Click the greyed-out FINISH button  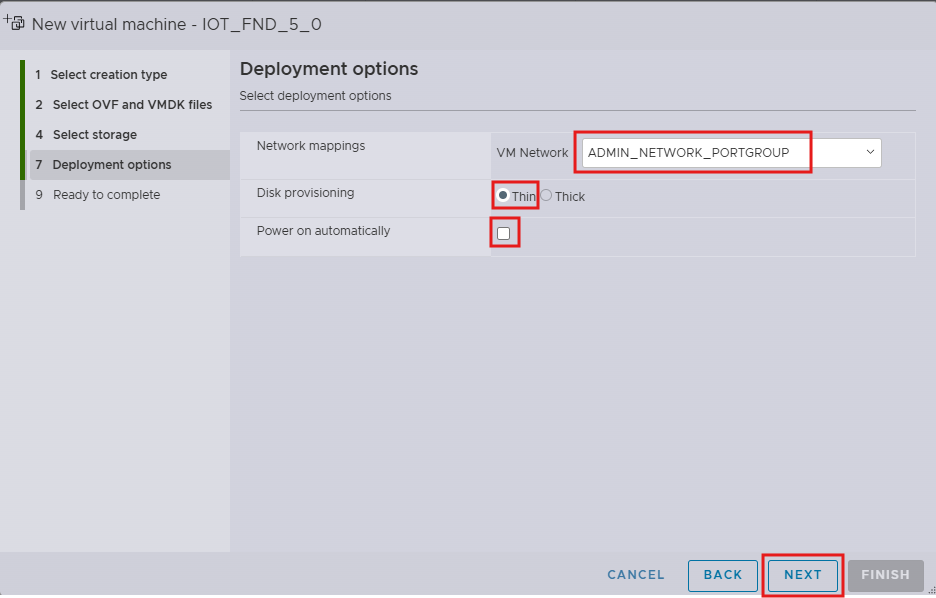886,575
